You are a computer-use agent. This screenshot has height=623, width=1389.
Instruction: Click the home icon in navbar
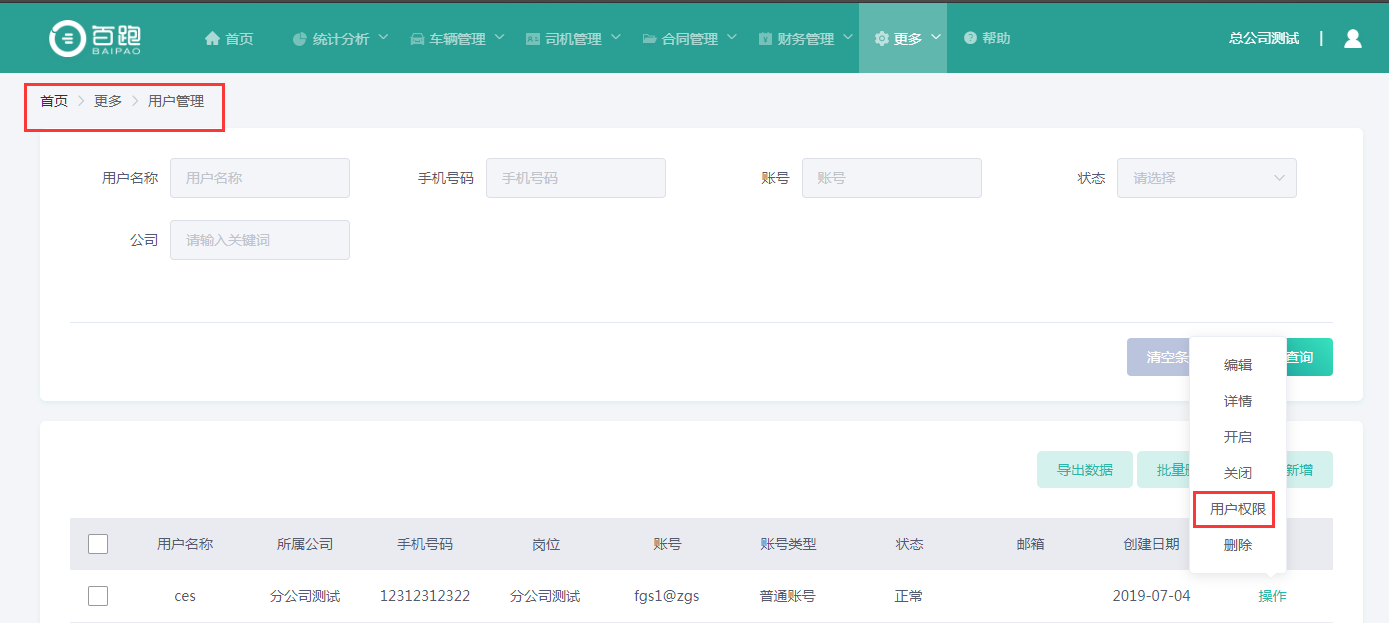[x=212, y=38]
